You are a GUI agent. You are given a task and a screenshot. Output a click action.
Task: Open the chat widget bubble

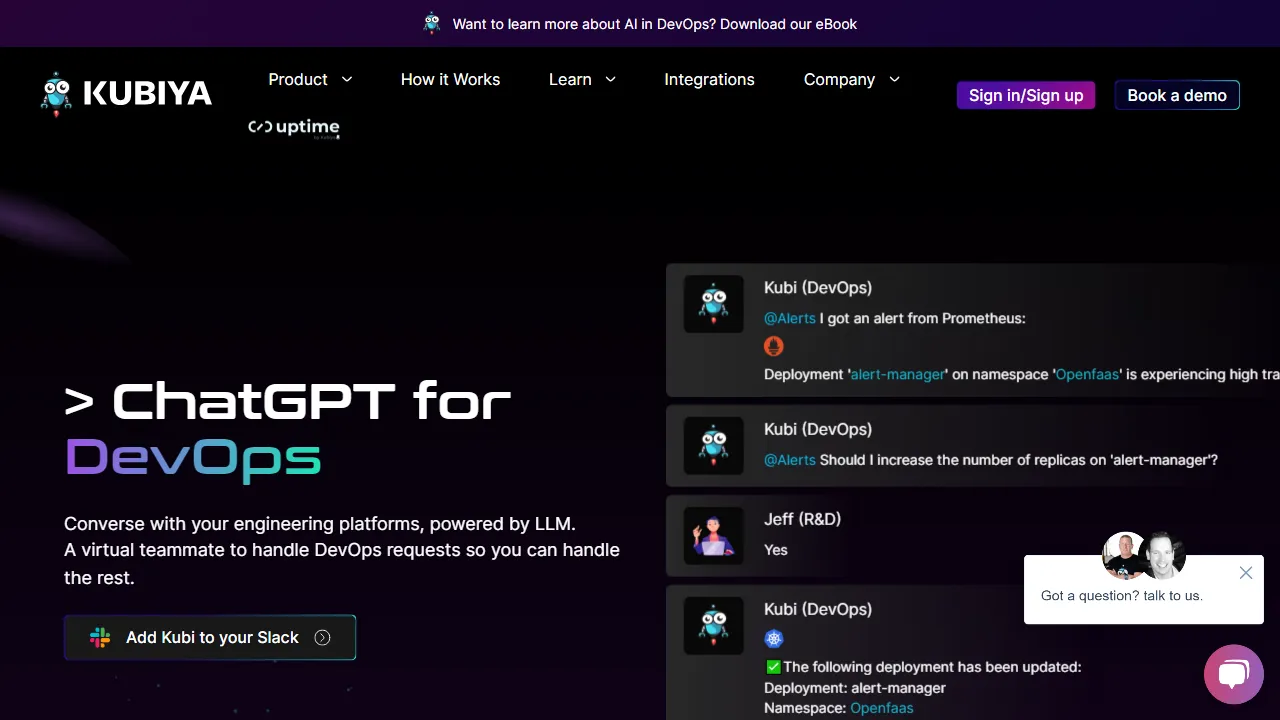(x=1234, y=674)
